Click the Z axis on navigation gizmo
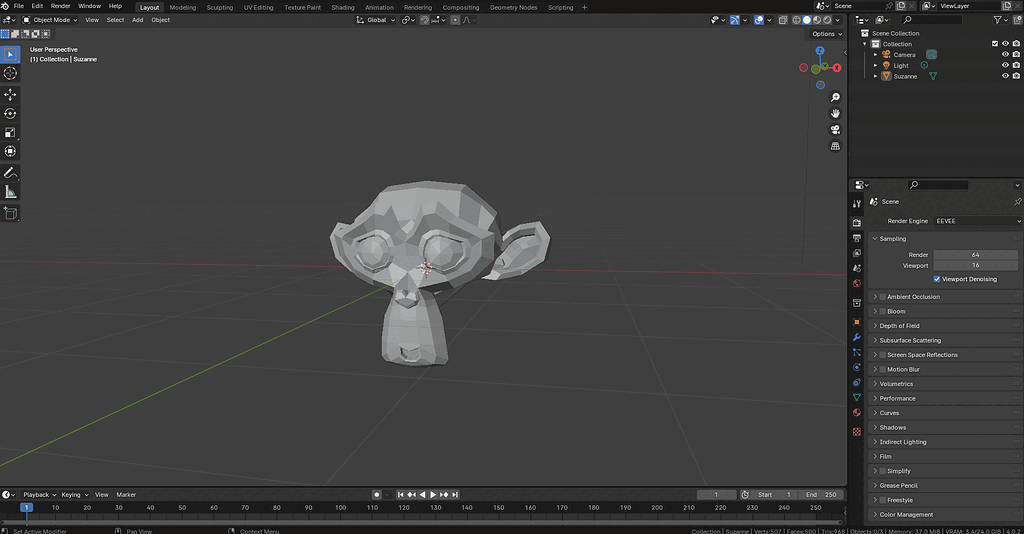The height and width of the screenshot is (534, 1024). (820, 50)
